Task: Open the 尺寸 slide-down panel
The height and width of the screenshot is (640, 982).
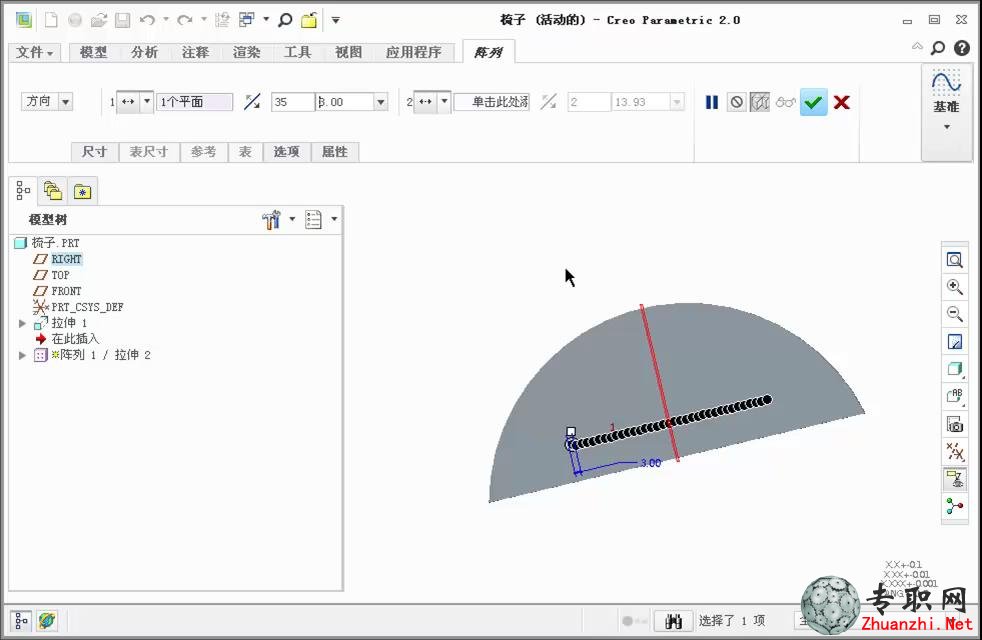Action: (x=95, y=152)
